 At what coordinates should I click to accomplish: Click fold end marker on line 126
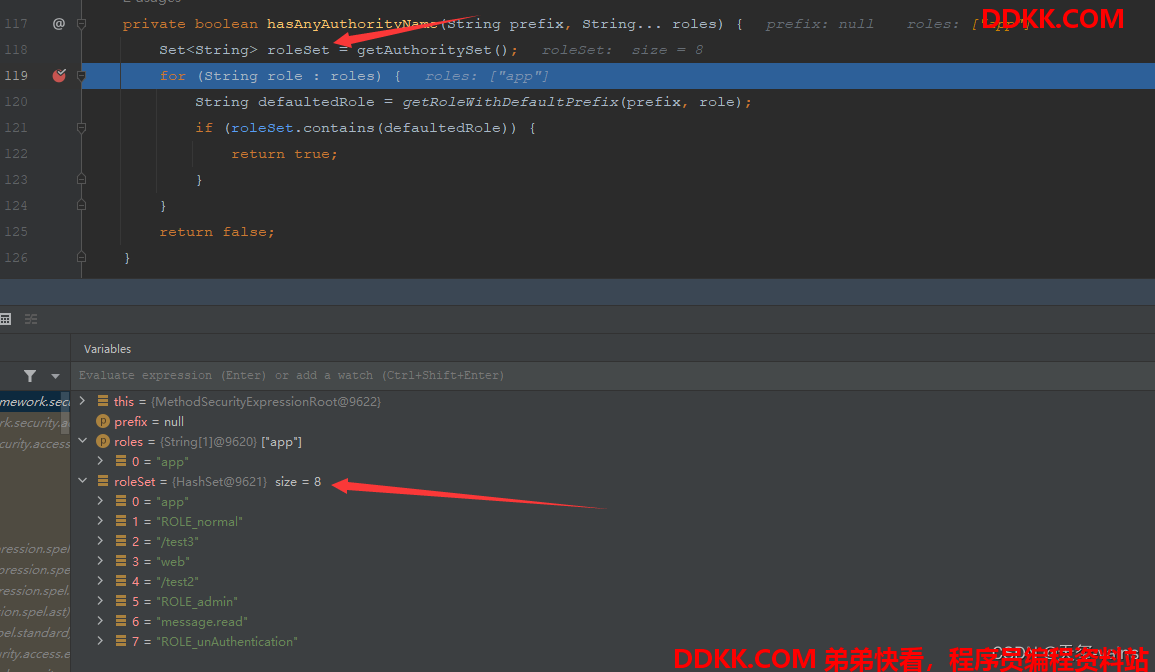click(x=82, y=257)
